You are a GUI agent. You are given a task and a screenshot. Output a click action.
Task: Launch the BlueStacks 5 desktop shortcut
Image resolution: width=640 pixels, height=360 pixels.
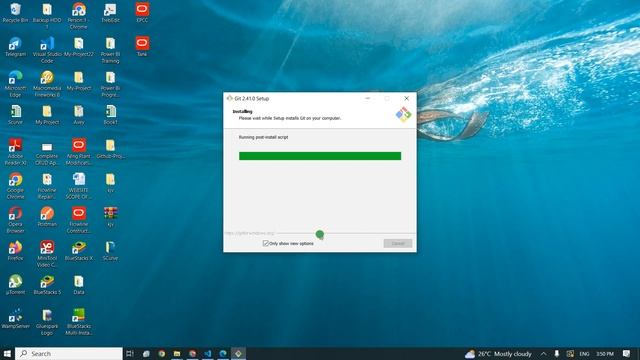(47, 284)
